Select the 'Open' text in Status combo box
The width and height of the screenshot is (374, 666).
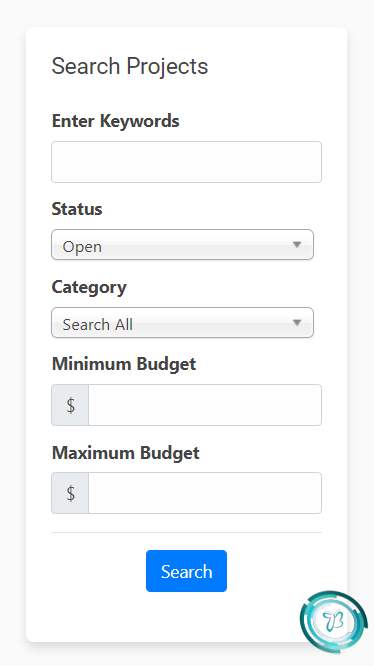click(x=82, y=247)
